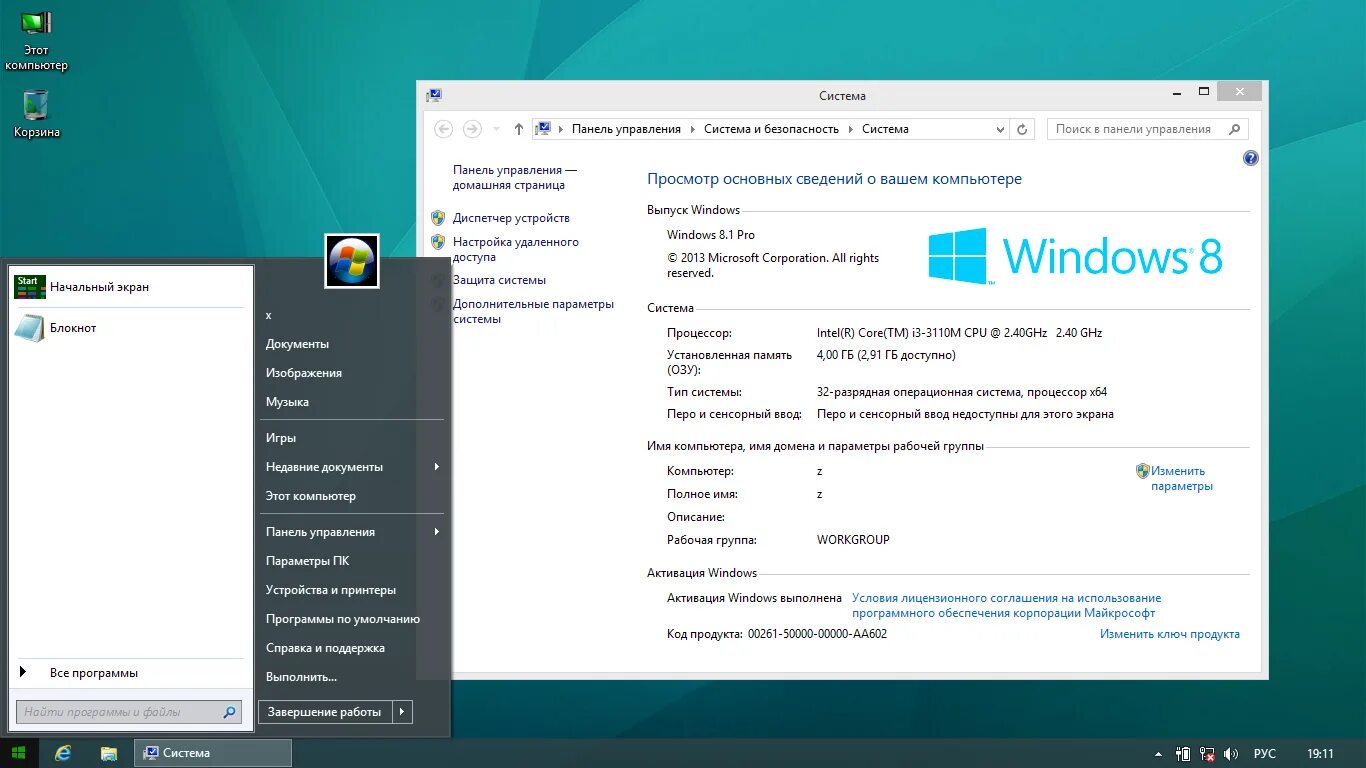Click the power icon in system tray
The height and width of the screenshot is (768, 1366).
(1184, 754)
